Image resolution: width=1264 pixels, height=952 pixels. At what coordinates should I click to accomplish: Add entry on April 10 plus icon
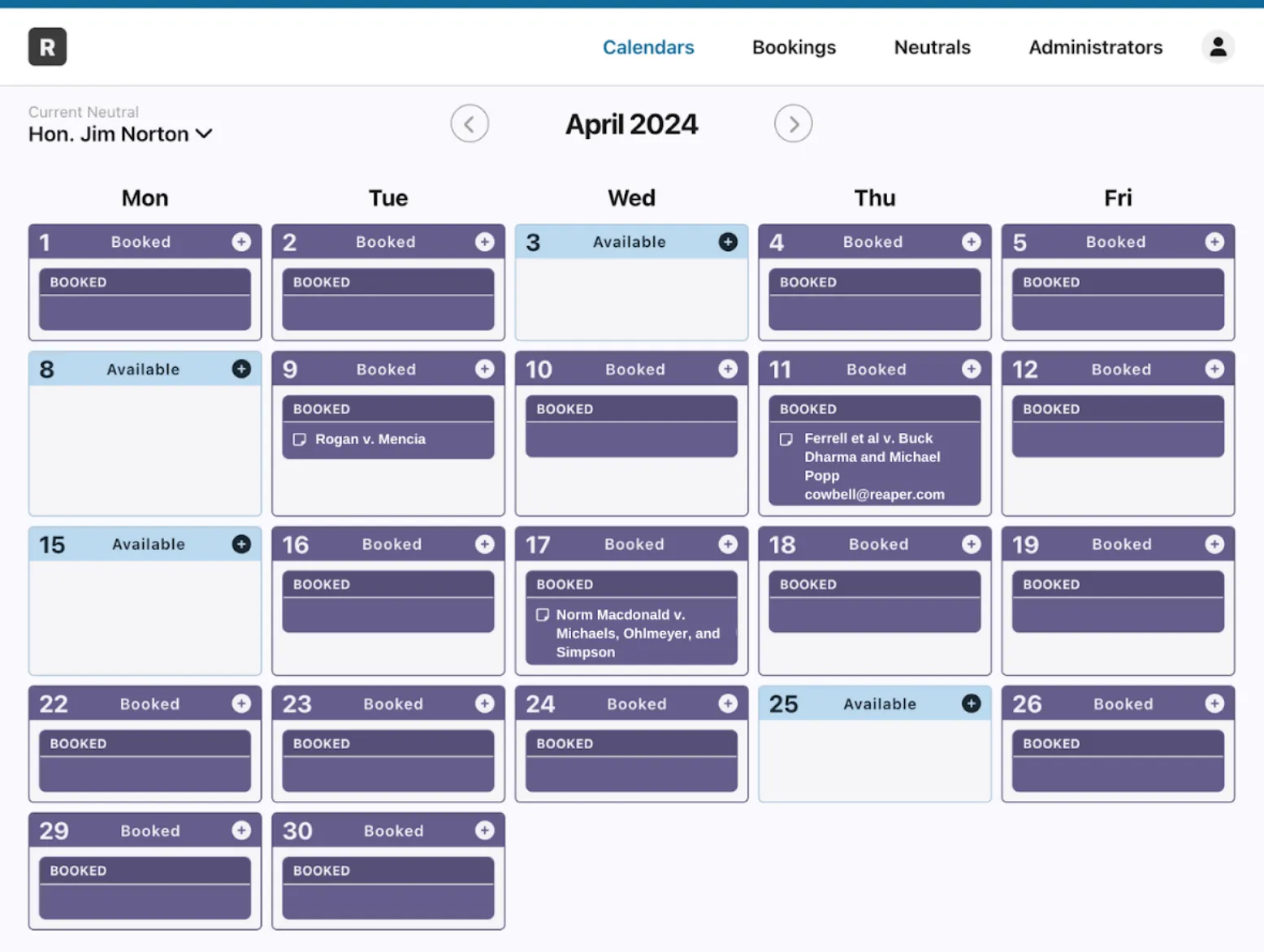coord(728,369)
